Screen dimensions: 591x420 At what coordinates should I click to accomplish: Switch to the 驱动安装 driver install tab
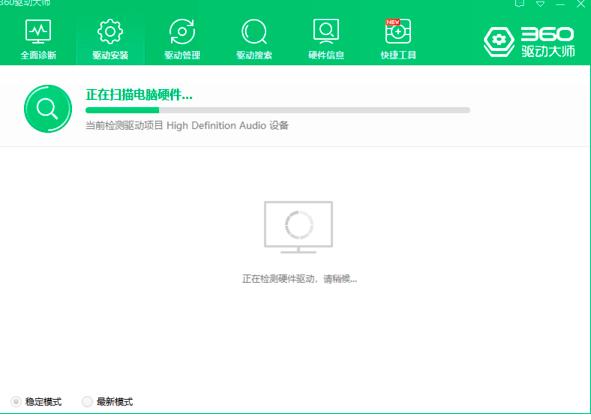(110, 39)
